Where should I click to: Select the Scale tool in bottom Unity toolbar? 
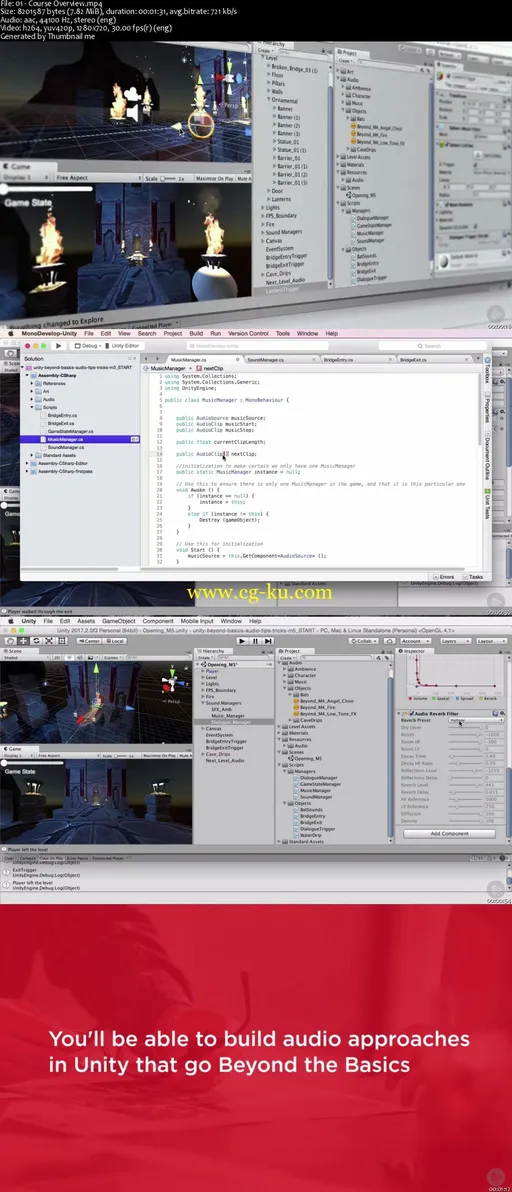(49, 641)
